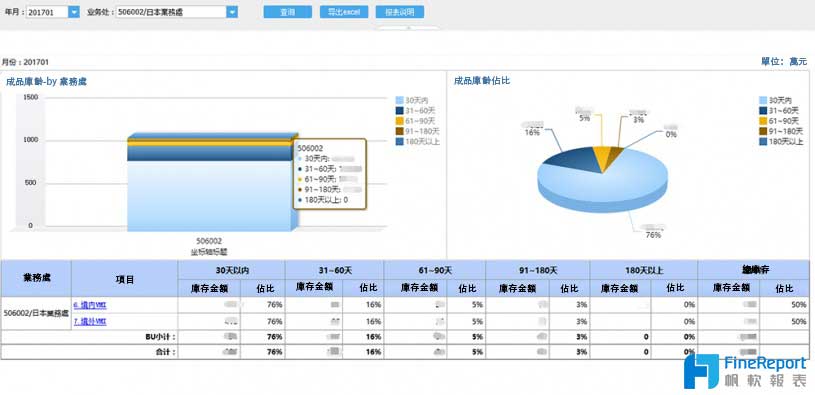Click the 項目 column header
The width and height of the screenshot is (815, 395).
(x=125, y=279)
